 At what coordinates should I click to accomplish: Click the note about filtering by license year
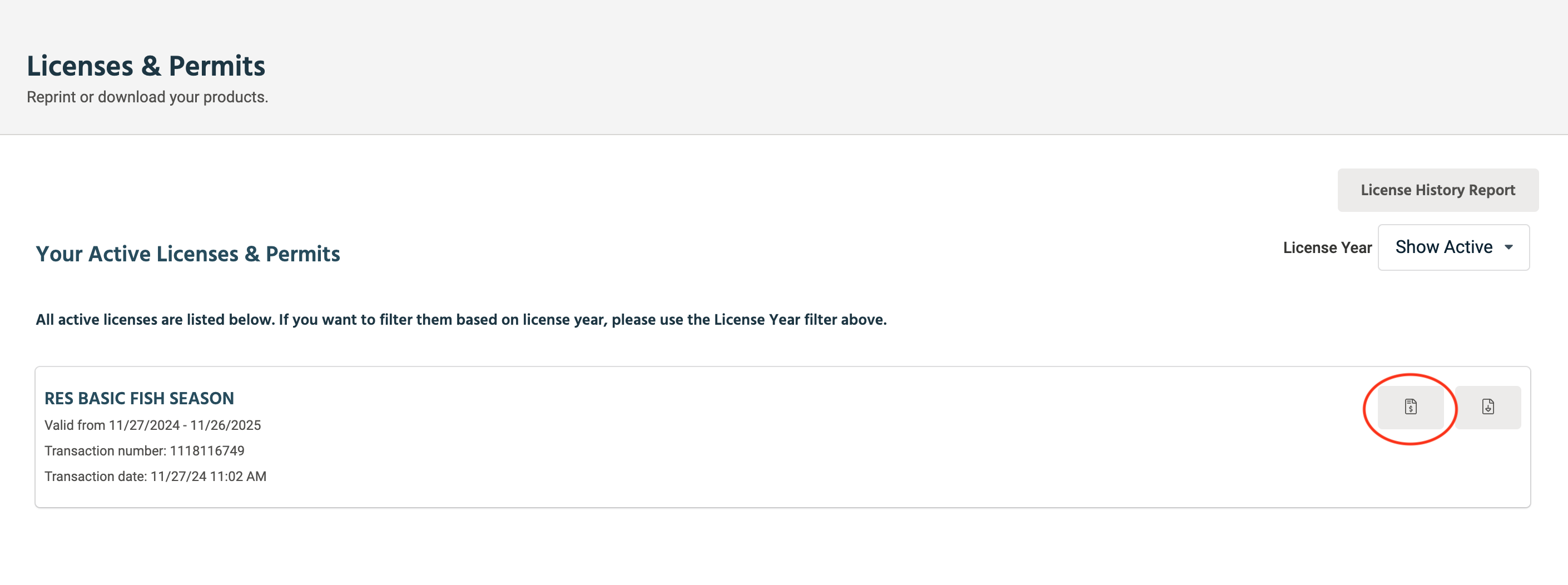coord(461,320)
